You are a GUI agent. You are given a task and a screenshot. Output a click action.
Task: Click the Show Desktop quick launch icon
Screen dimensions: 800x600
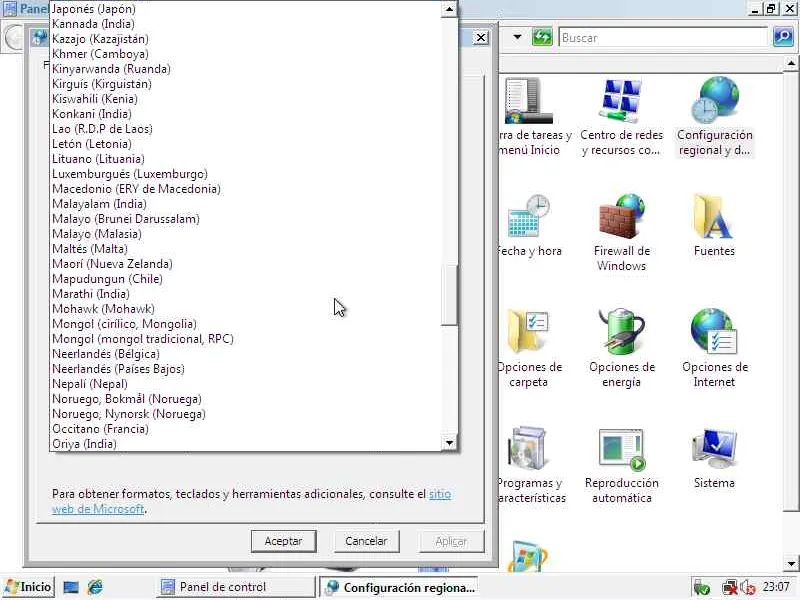[70, 587]
